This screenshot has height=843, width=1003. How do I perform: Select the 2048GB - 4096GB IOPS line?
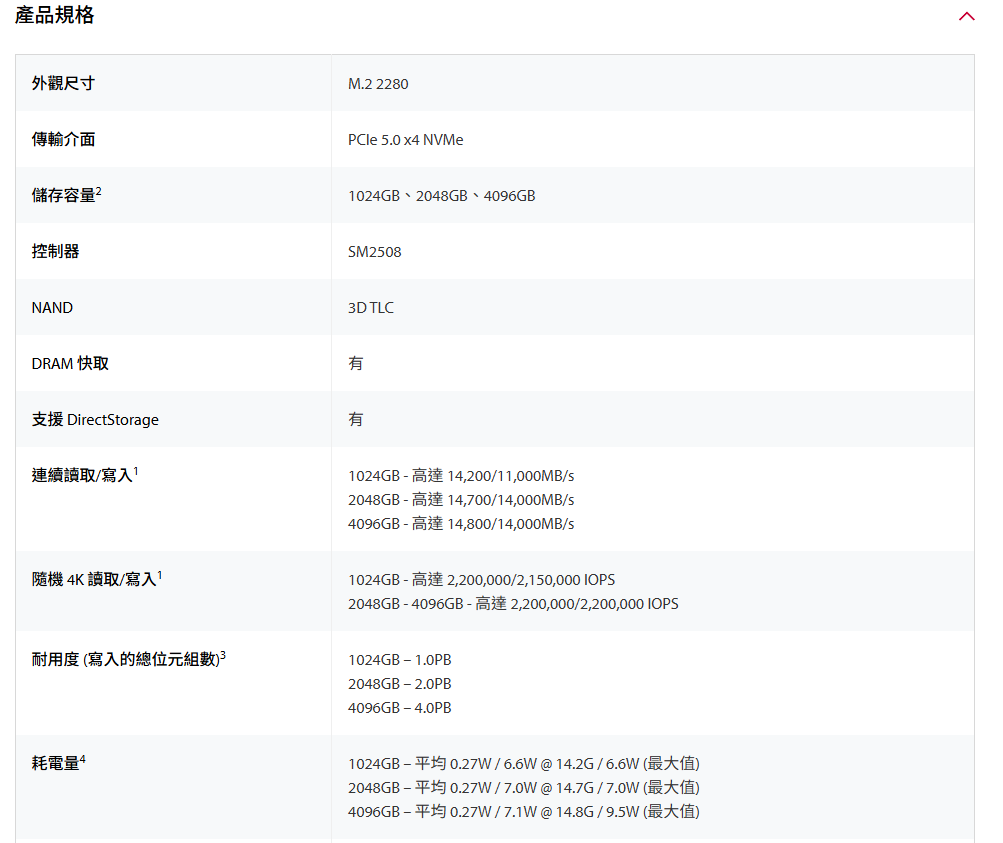(x=513, y=604)
